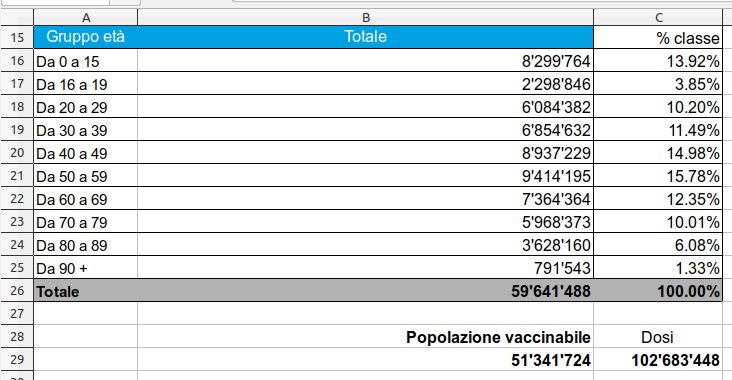Click the 15.78% percentage cell
The image size is (732, 380).
pyautogui.click(x=658, y=176)
